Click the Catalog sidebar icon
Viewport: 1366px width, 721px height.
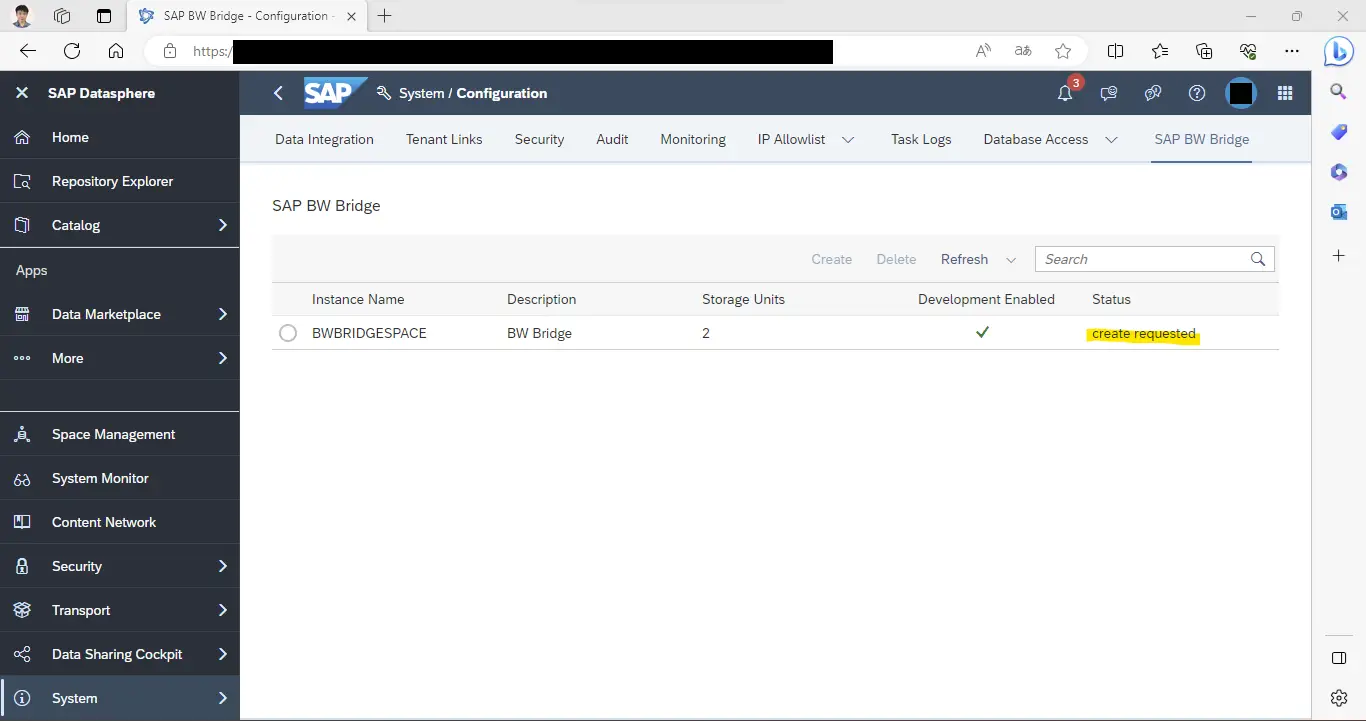click(22, 225)
